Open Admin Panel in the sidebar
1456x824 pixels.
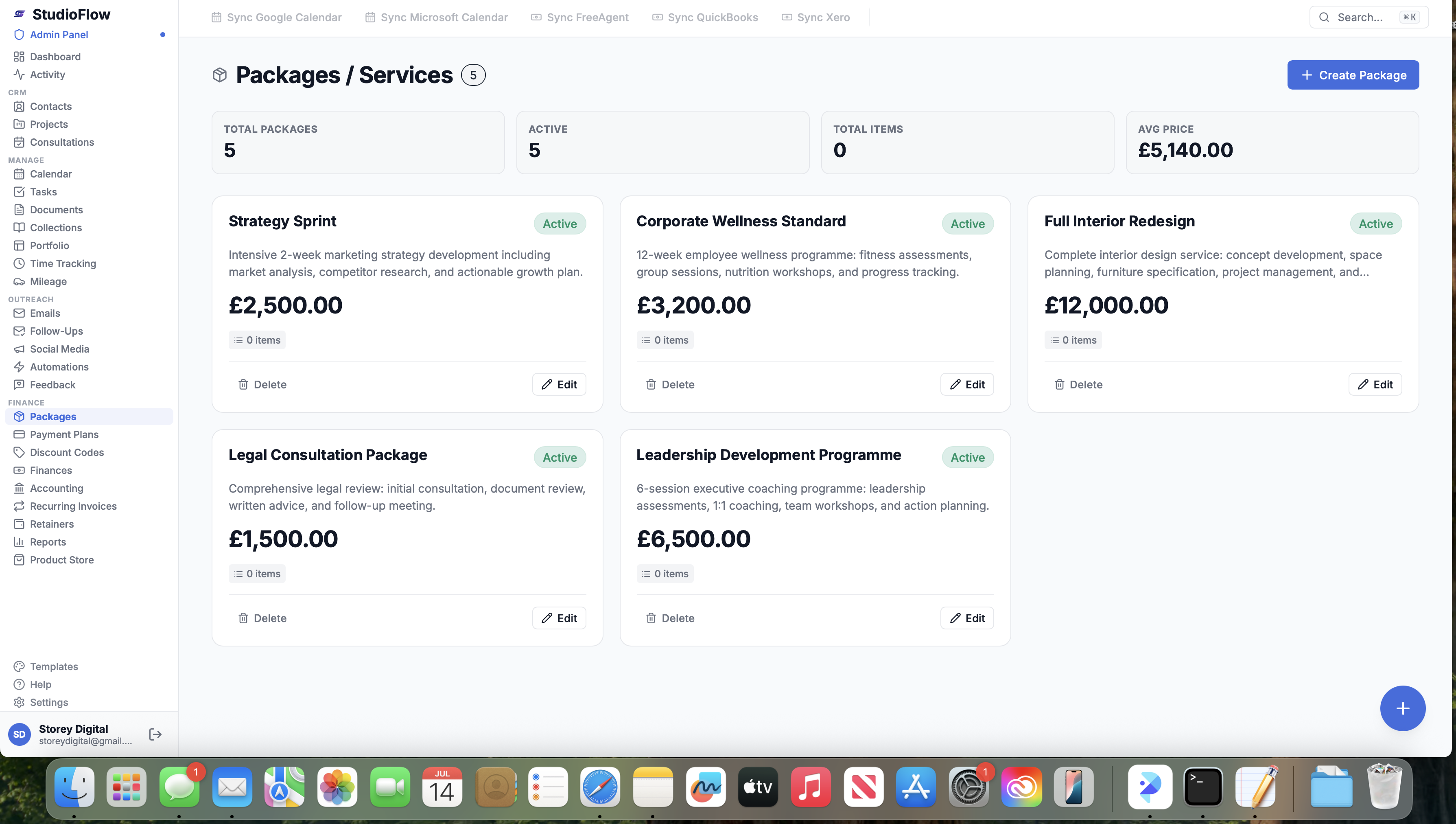pyautogui.click(x=59, y=35)
